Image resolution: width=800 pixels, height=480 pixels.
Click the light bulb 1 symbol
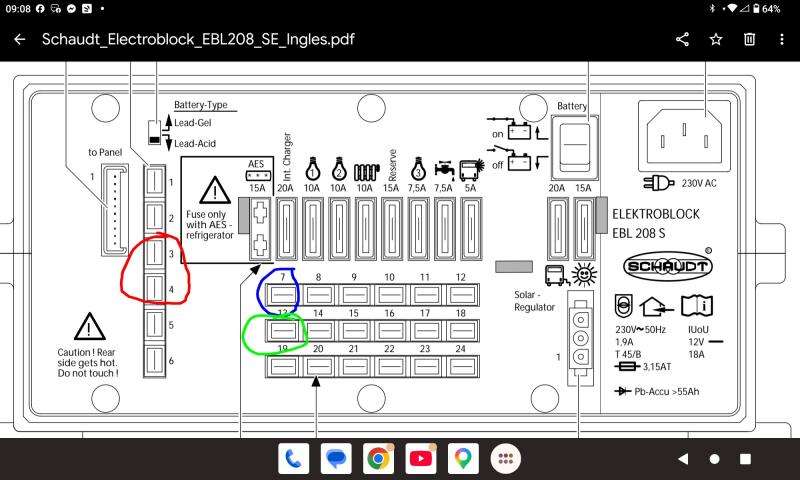312,168
